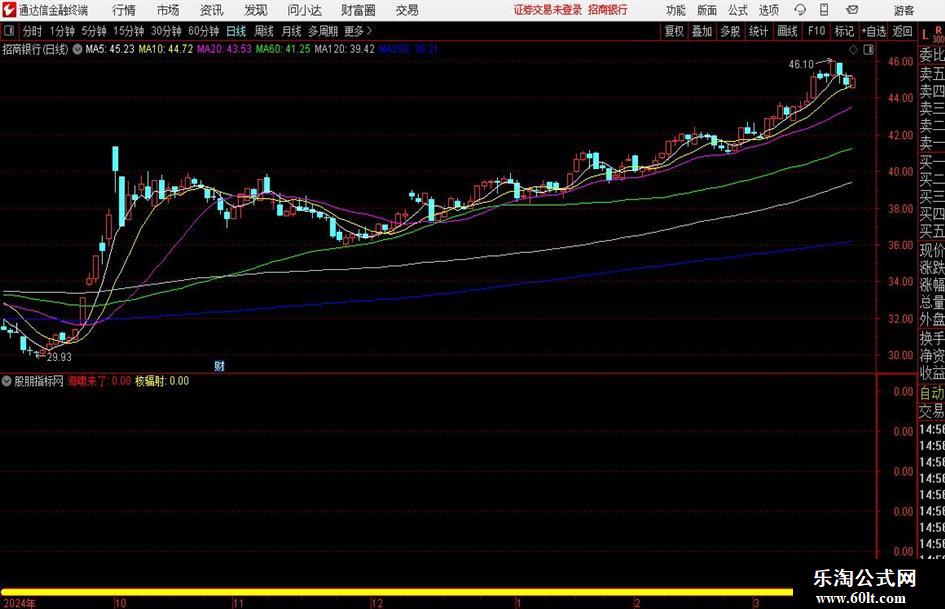945x609 pixels.
Task: Click the 标记 button
Action: (844, 31)
